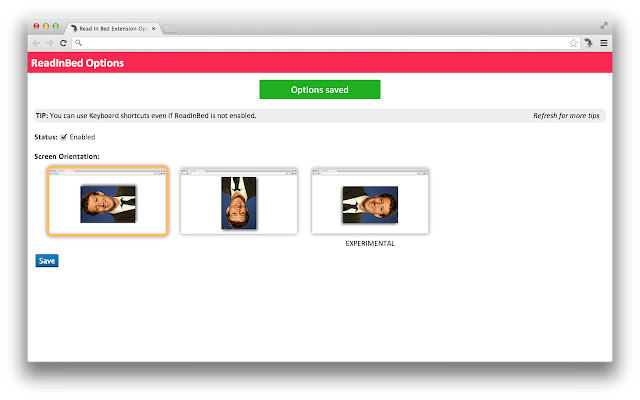Open the ReadInBed extension toolbar icon
Image resolution: width=640 pixels, height=400 pixels.
(x=589, y=42)
